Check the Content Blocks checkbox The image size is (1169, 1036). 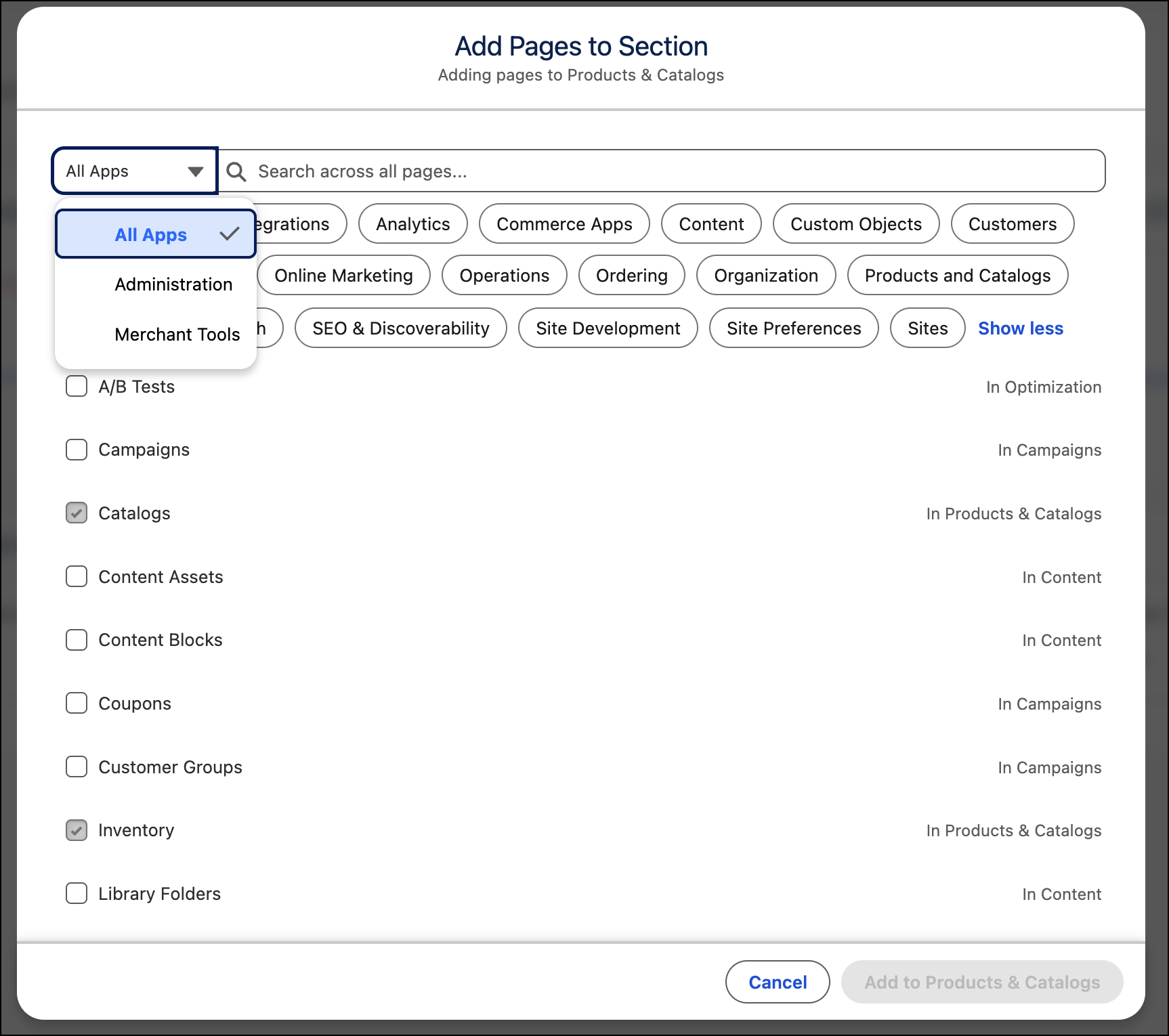pos(77,640)
